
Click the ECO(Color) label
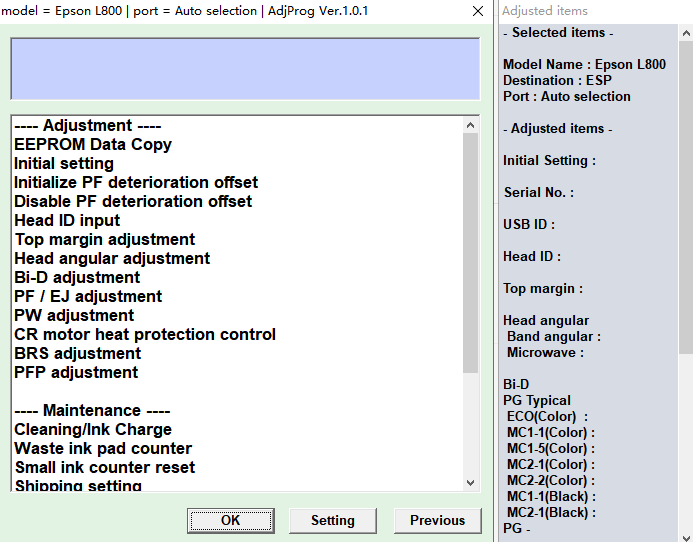click(x=547, y=416)
